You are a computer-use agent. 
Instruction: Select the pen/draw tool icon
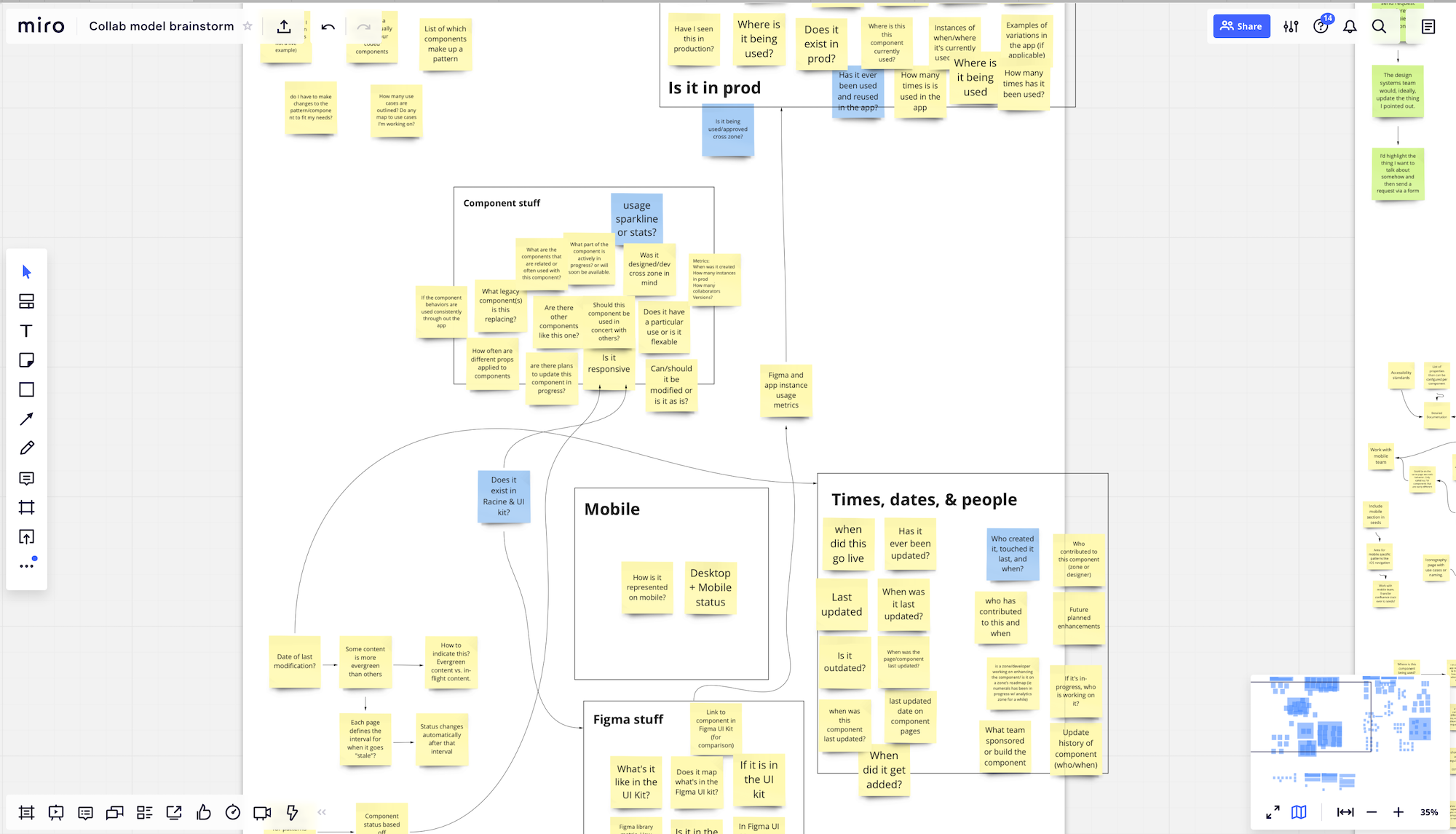coord(27,448)
